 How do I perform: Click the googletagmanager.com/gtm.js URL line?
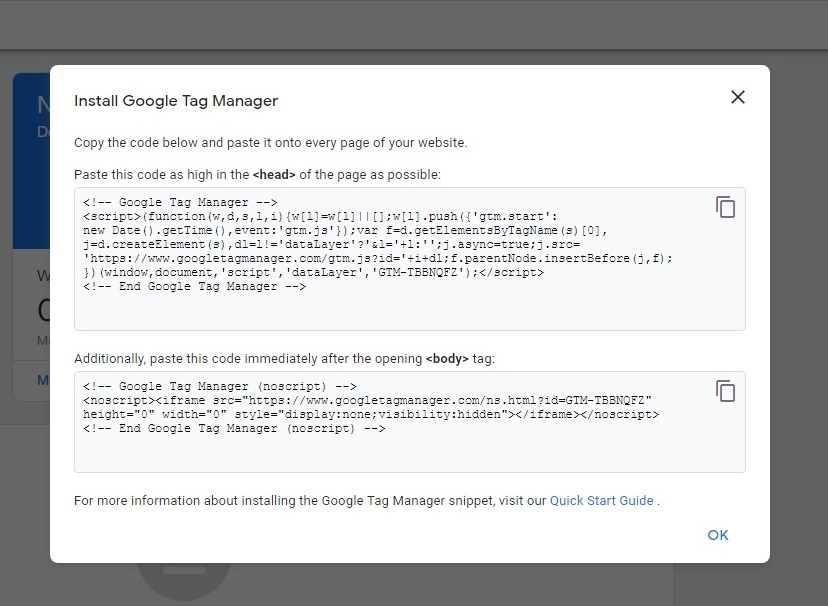click(x=378, y=258)
